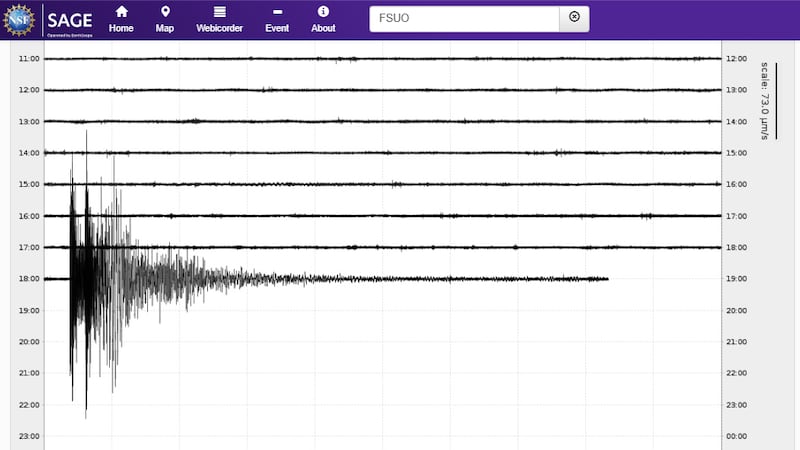Click the 23:00 left time label
Viewport: 800px width, 450px height.
29,436
